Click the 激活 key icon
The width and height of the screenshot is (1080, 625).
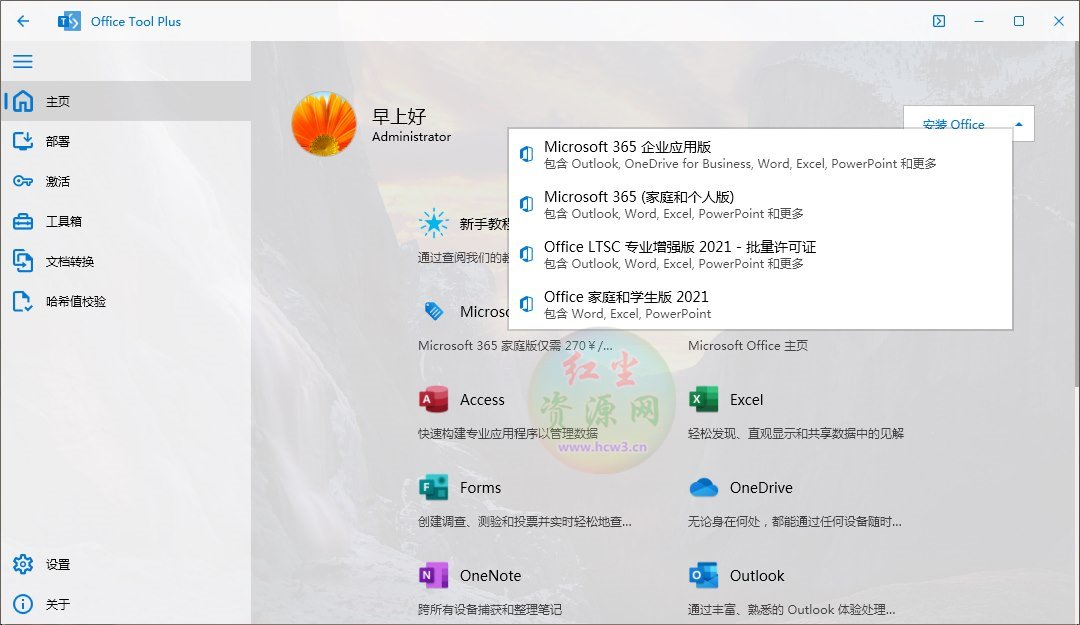coord(23,181)
